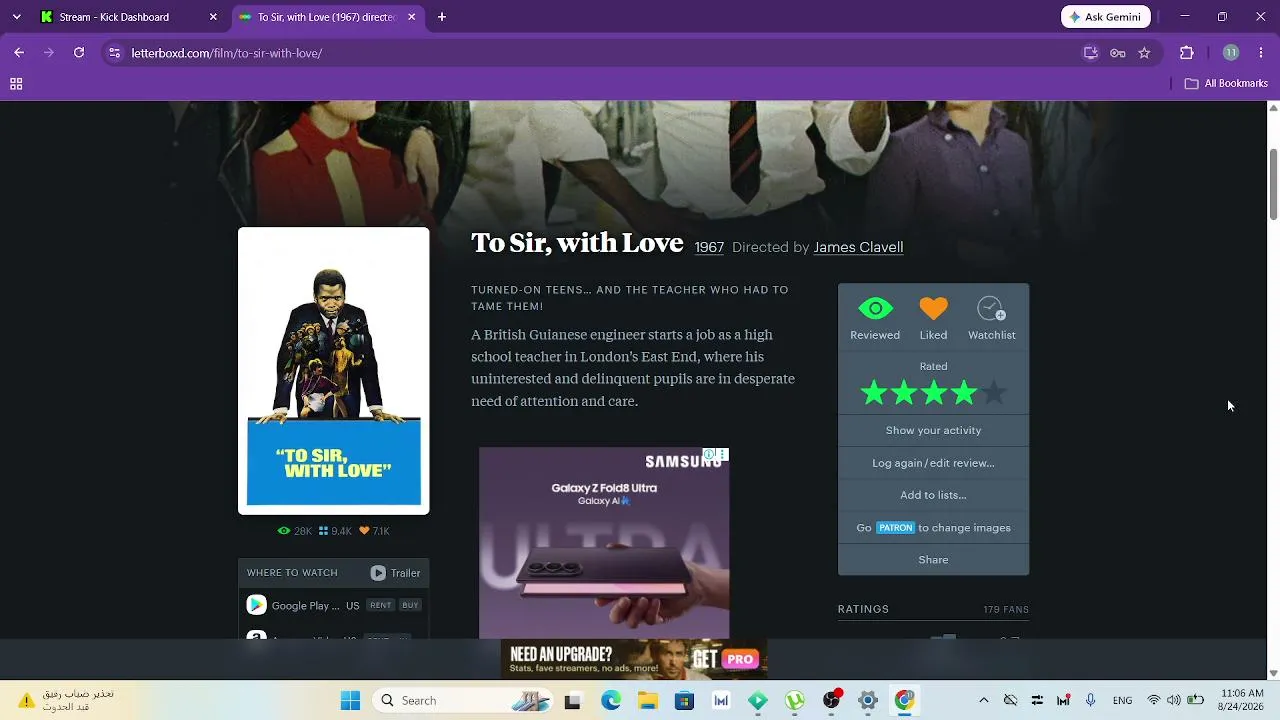Show hidden system tray icons
Screen dimensions: 1280x720
click(984, 701)
